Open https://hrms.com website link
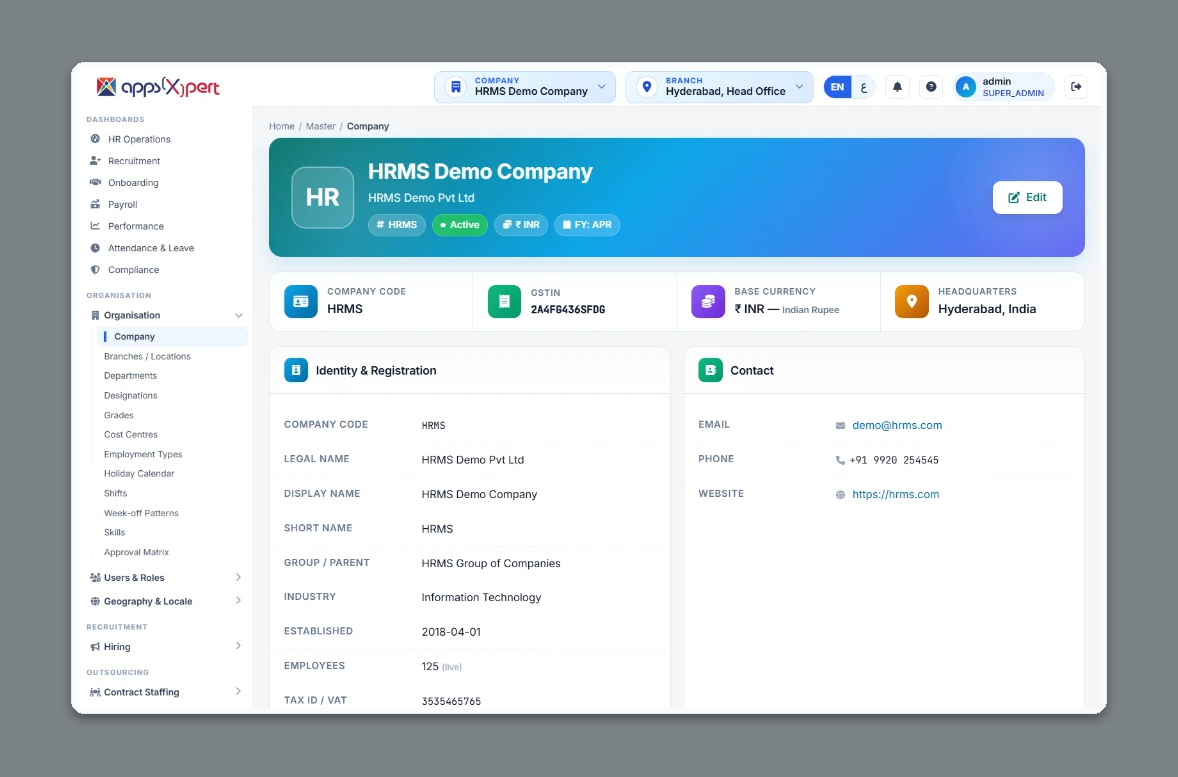1178x777 pixels. (896, 494)
